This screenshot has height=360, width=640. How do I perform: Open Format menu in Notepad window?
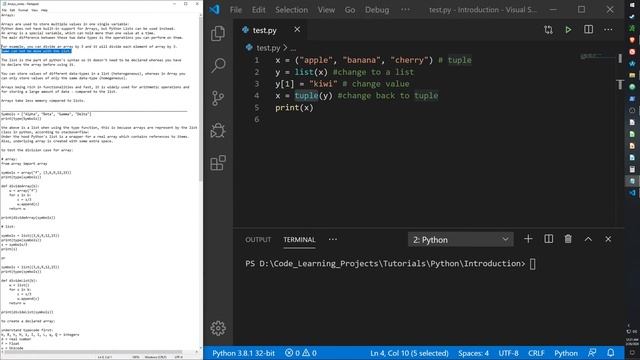point(23,10)
